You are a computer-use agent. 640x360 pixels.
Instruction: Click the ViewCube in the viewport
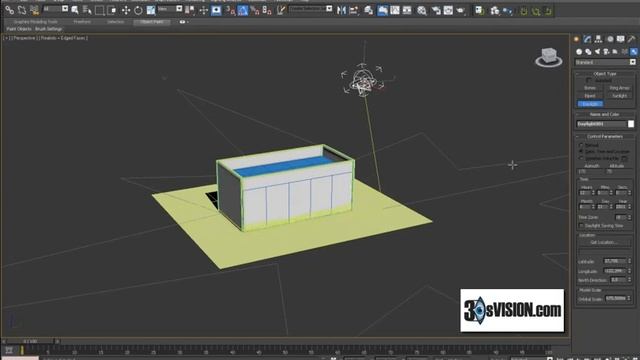(549, 57)
